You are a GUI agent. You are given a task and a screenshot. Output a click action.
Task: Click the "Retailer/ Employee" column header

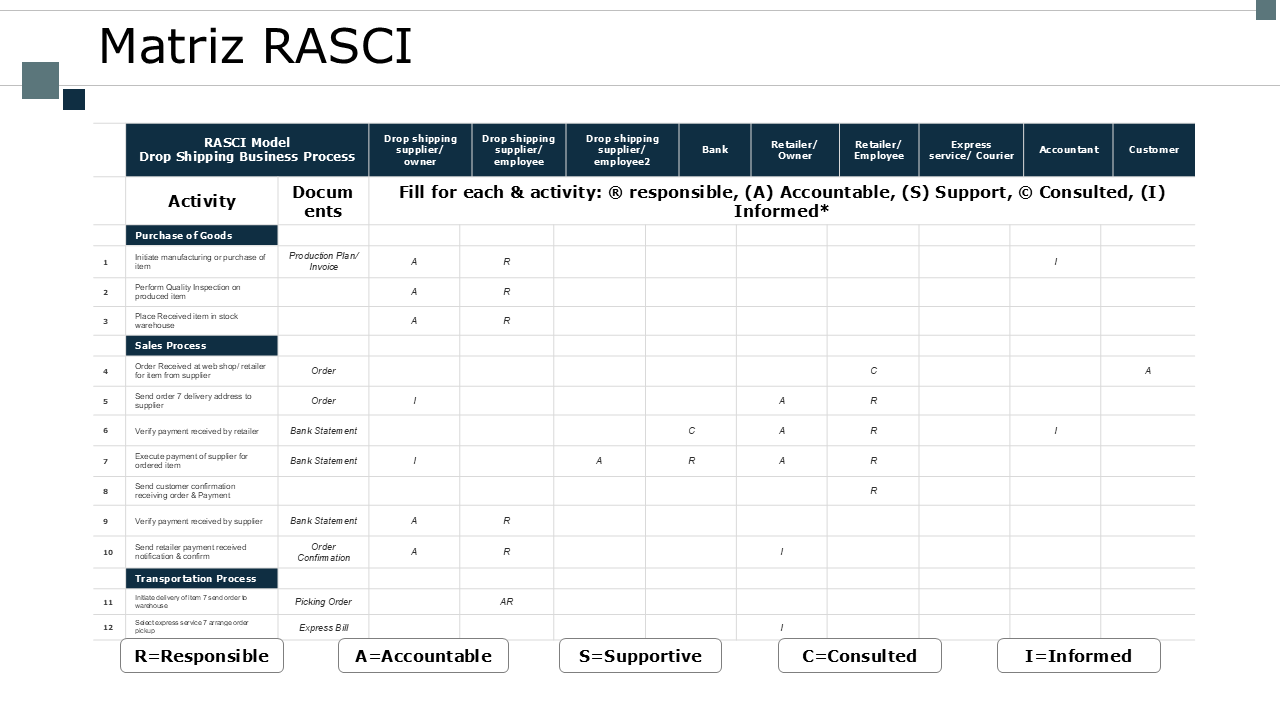pyautogui.click(x=879, y=150)
